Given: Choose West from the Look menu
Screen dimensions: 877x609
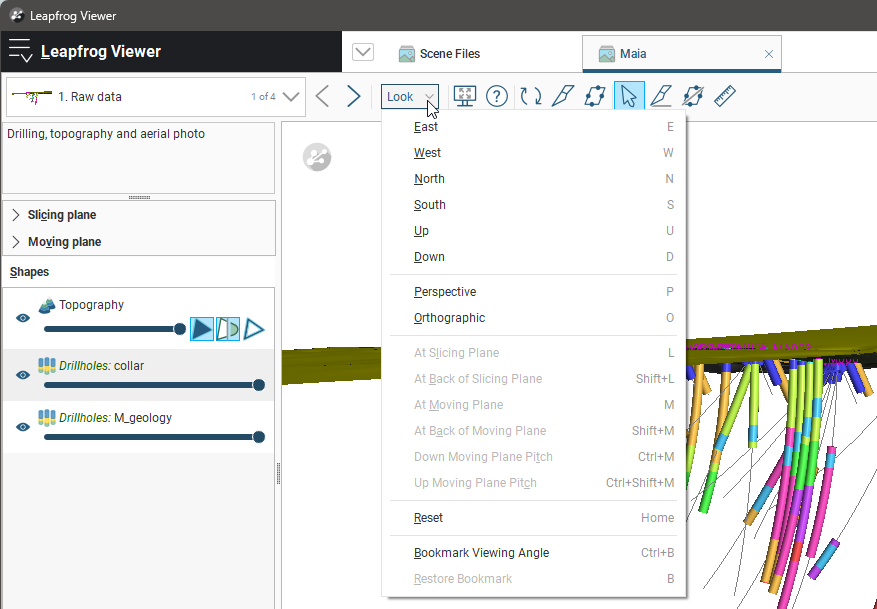Looking at the screenshot, I should tap(534, 153).
